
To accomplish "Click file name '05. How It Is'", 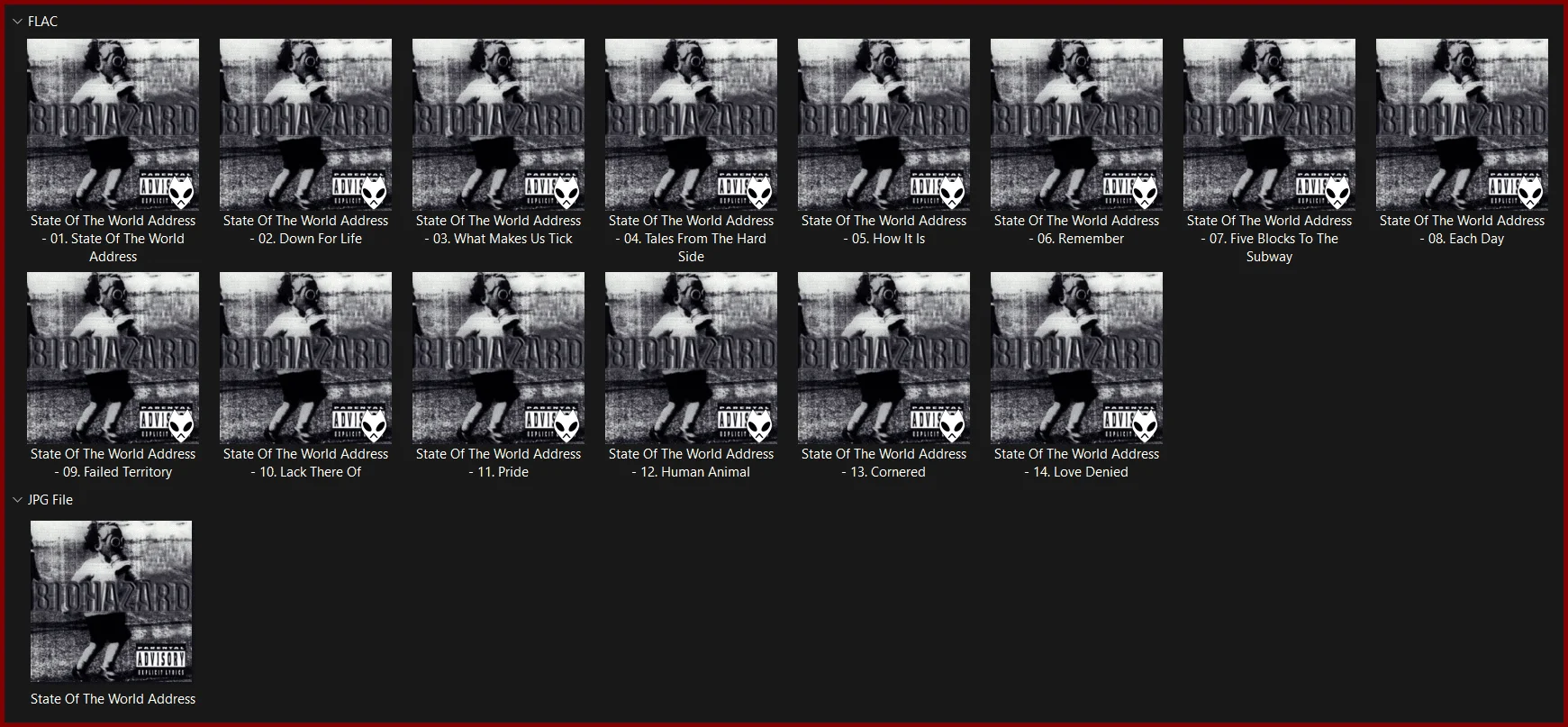I will pyautogui.click(x=884, y=230).
